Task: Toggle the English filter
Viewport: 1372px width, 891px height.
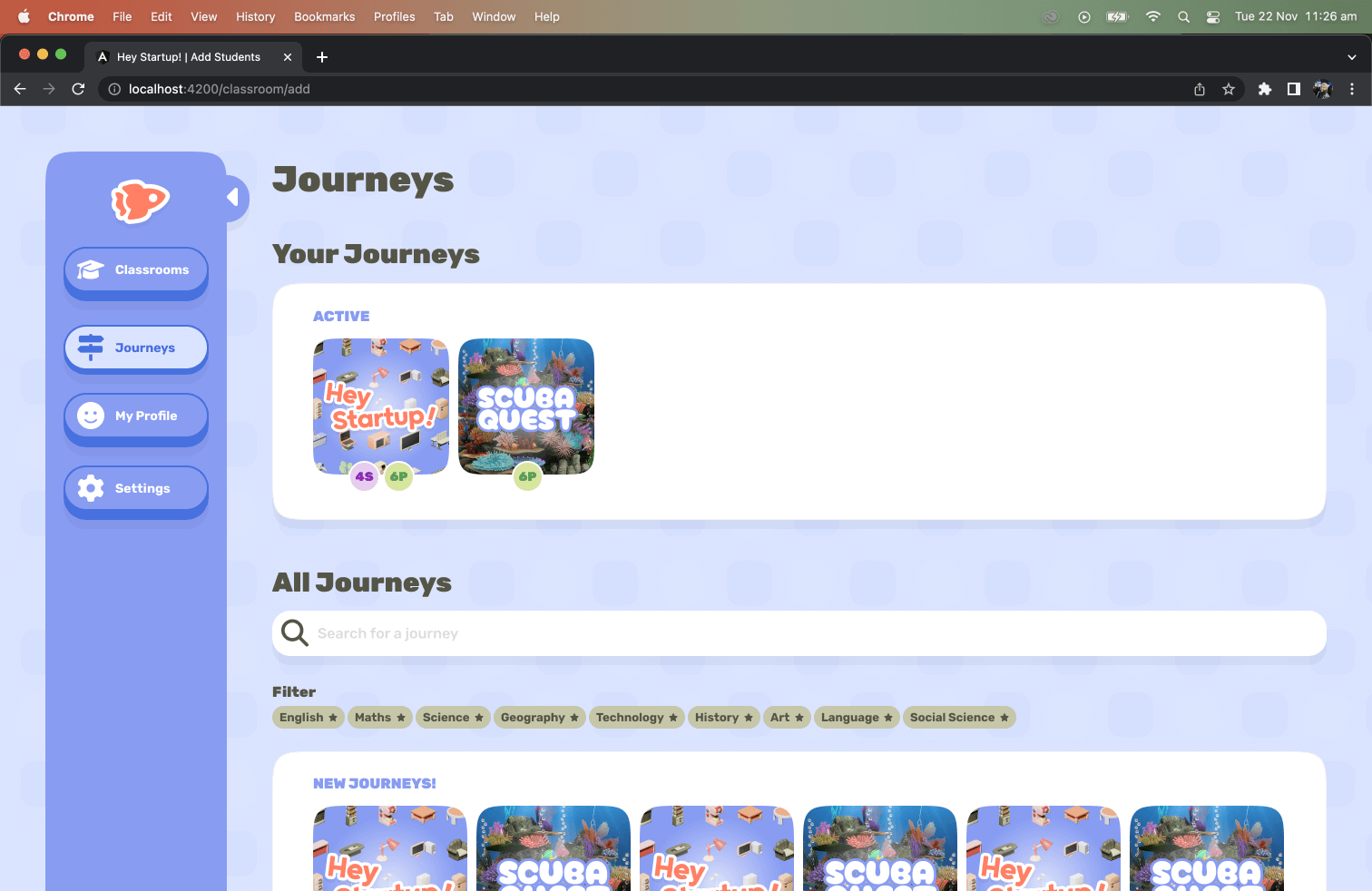Action: coord(309,718)
